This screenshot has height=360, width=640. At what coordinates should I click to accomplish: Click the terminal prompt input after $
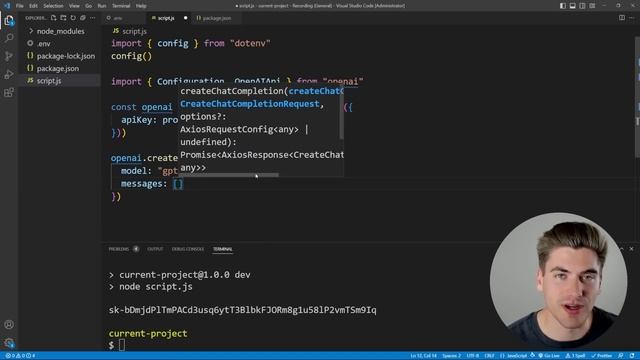coord(122,345)
